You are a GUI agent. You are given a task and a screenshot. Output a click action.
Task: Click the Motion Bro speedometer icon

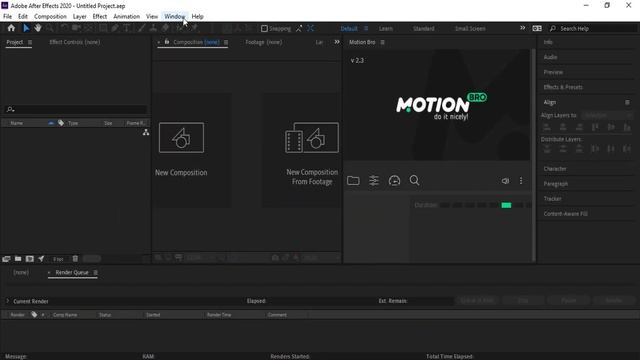click(394, 180)
